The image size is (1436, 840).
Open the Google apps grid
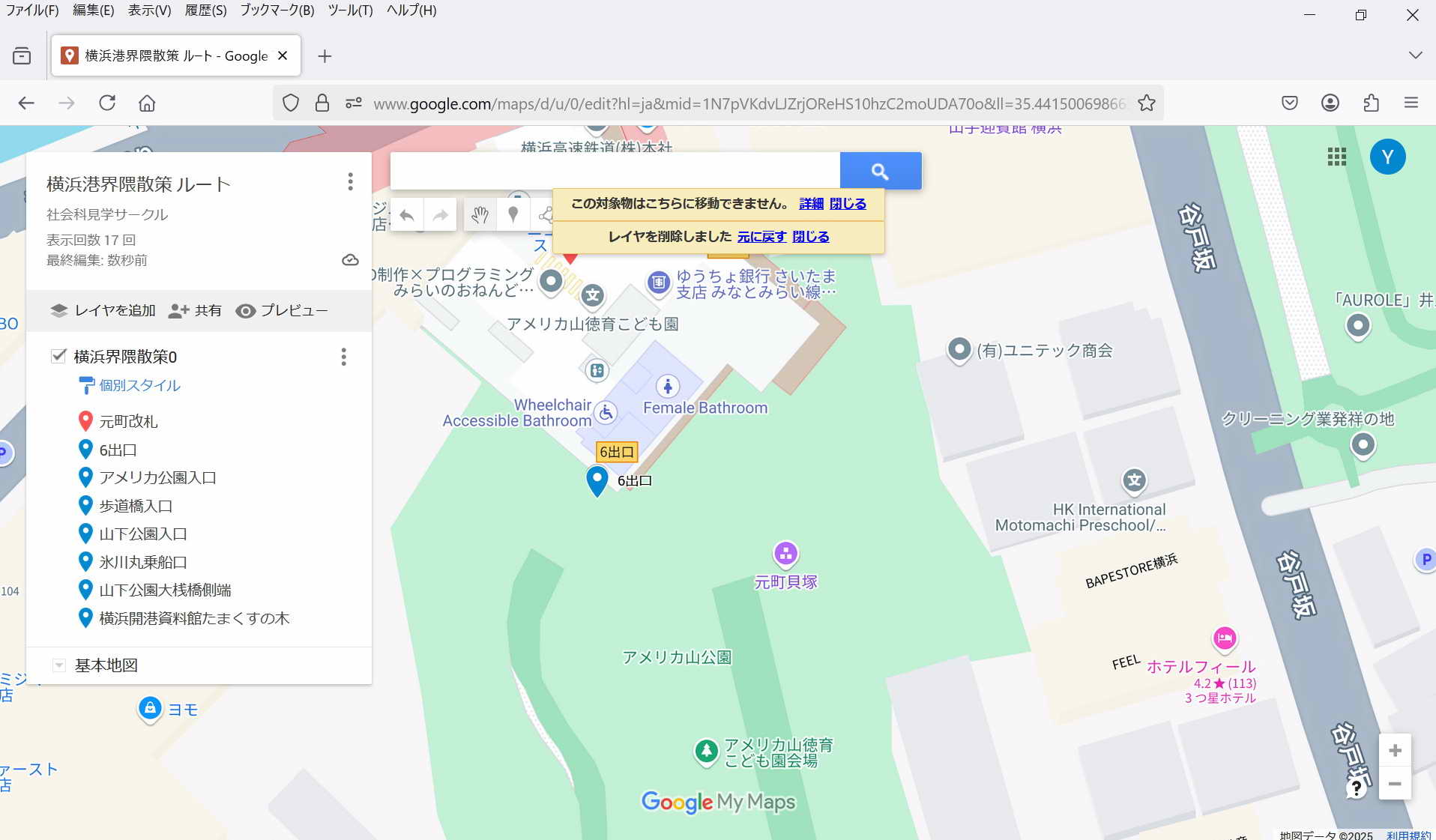click(1336, 157)
